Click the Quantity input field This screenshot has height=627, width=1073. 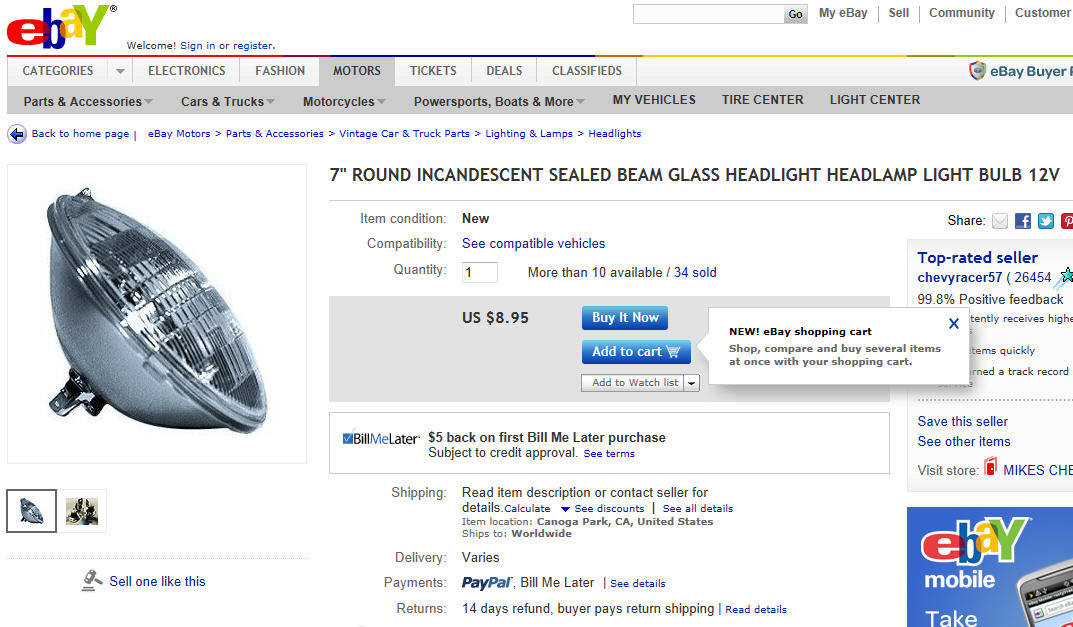click(x=480, y=272)
